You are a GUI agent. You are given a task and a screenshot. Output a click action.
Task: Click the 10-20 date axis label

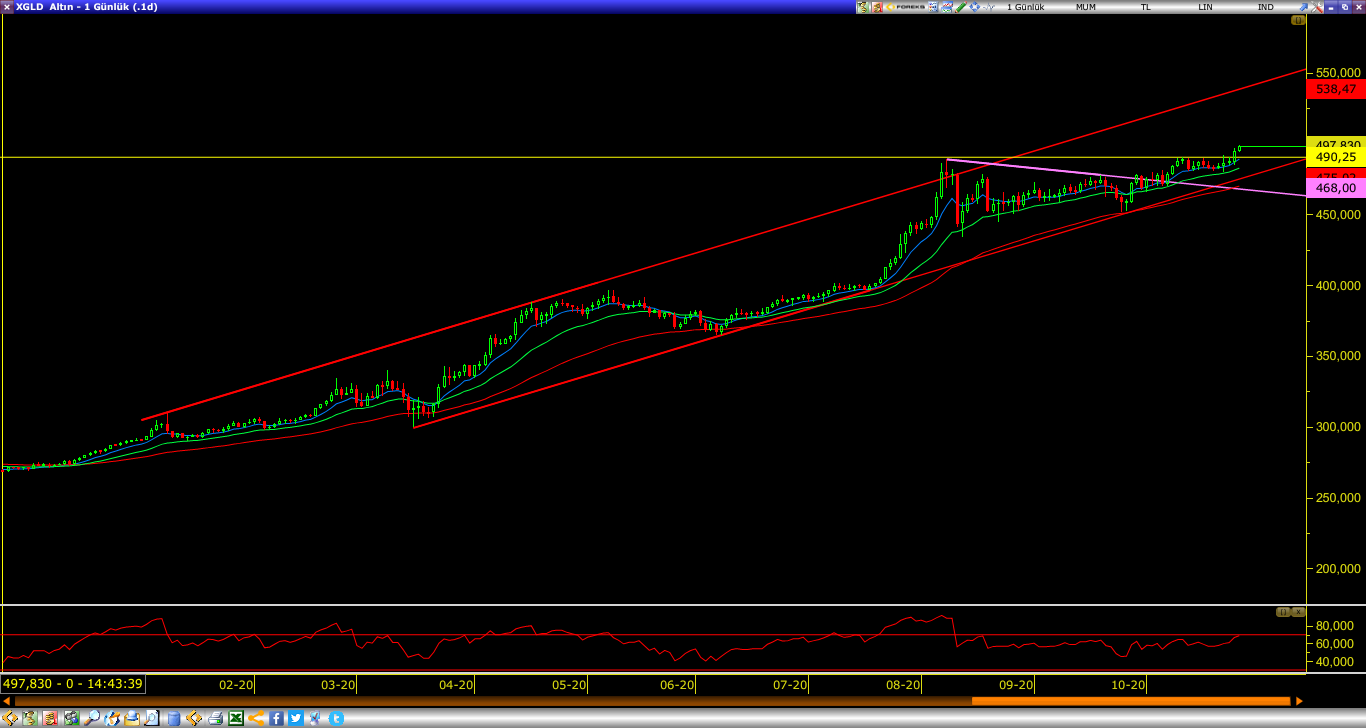pyautogui.click(x=1128, y=685)
